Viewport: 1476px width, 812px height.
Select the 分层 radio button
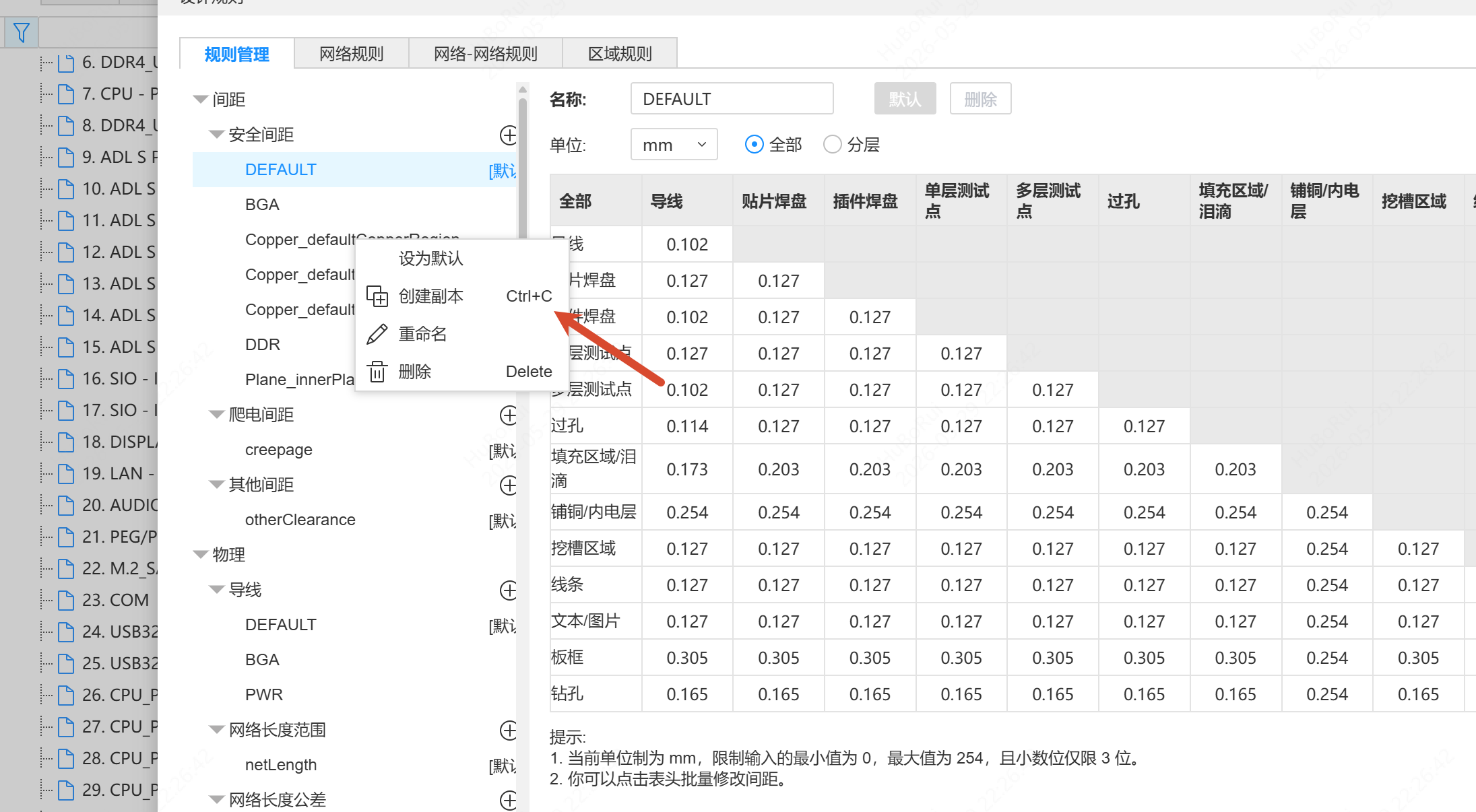pyautogui.click(x=833, y=144)
